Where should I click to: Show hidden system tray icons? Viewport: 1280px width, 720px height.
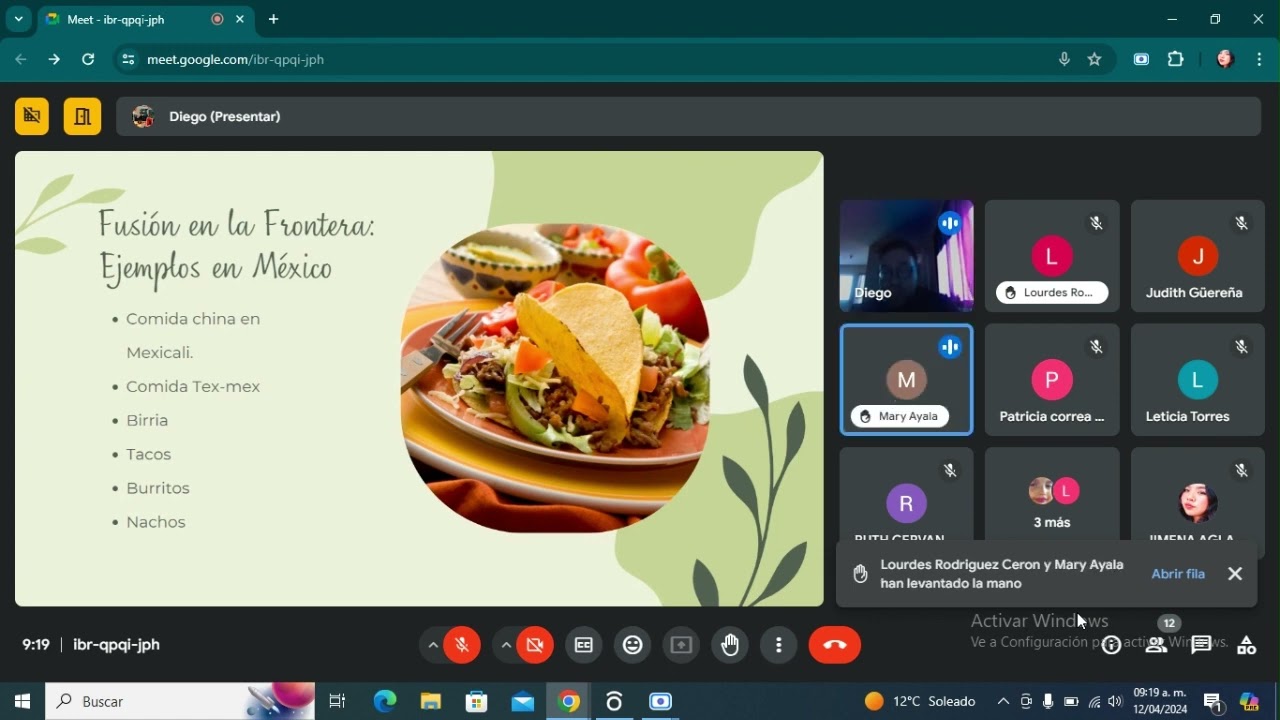click(1003, 701)
